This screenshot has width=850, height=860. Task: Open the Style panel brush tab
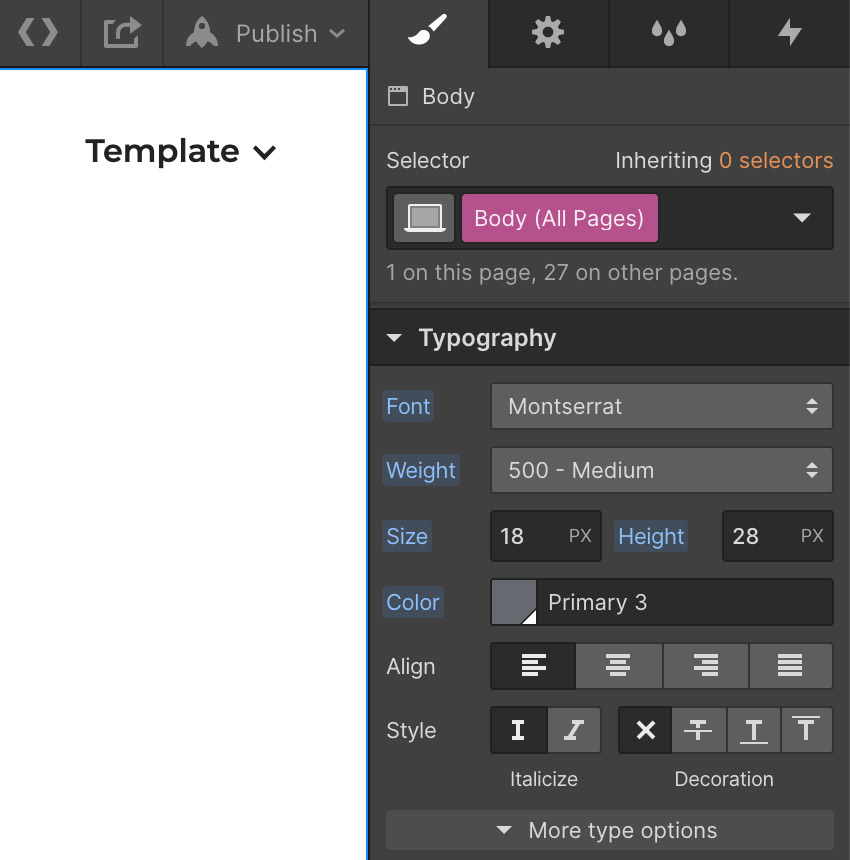coord(428,33)
